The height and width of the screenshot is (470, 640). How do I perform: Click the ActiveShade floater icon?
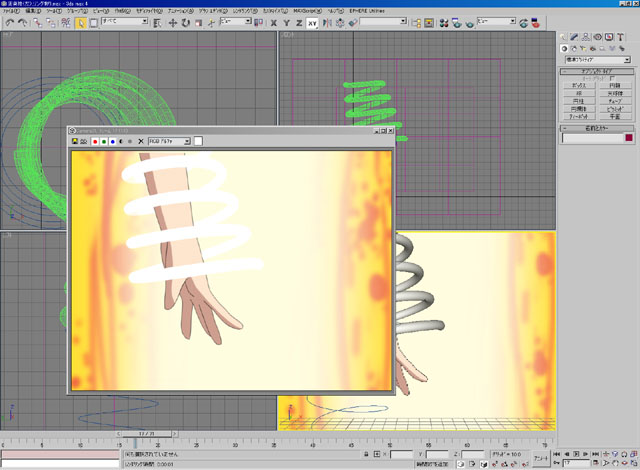pyautogui.click(x=536, y=23)
